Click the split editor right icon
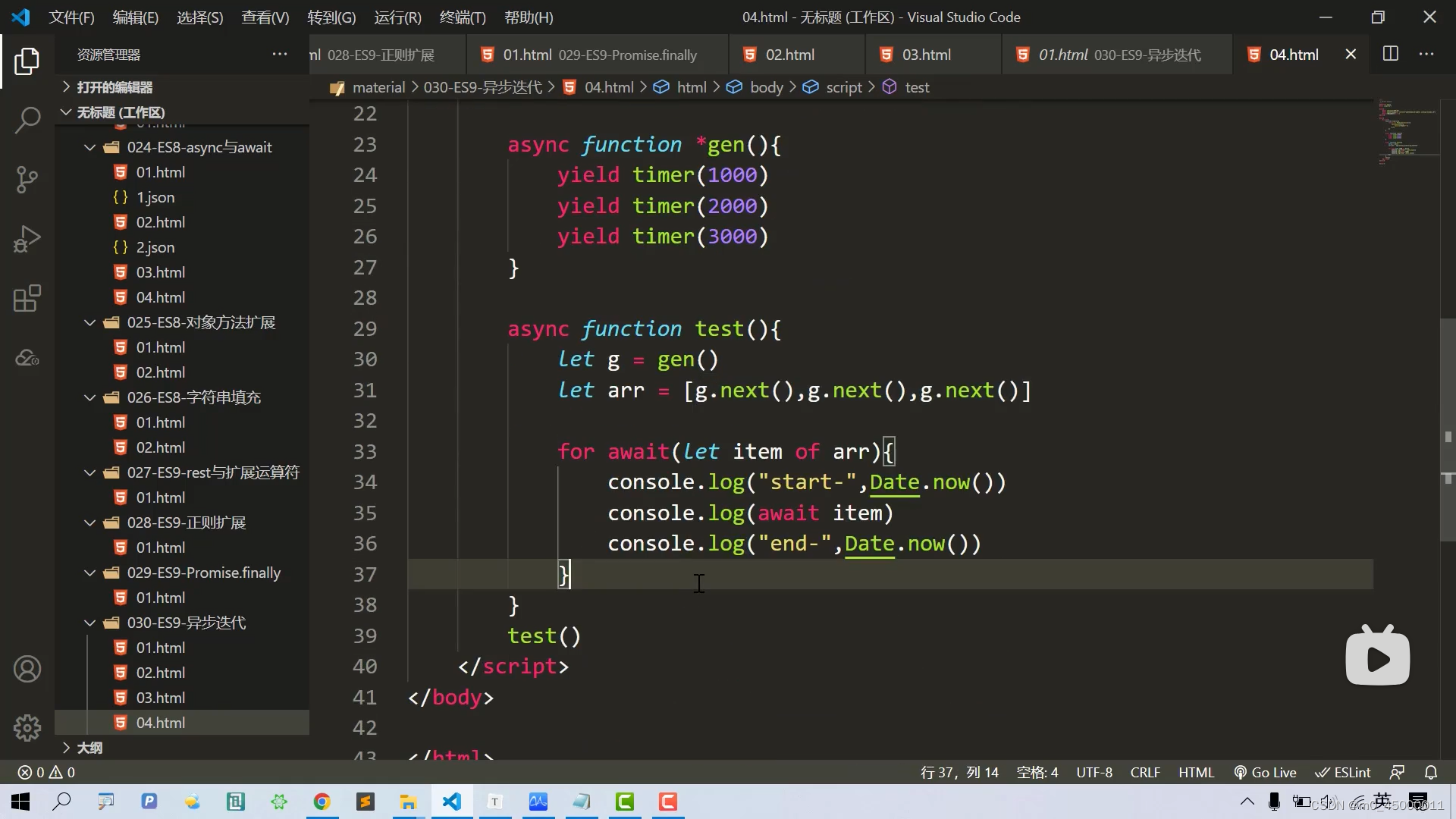The image size is (1456, 819). (1391, 54)
